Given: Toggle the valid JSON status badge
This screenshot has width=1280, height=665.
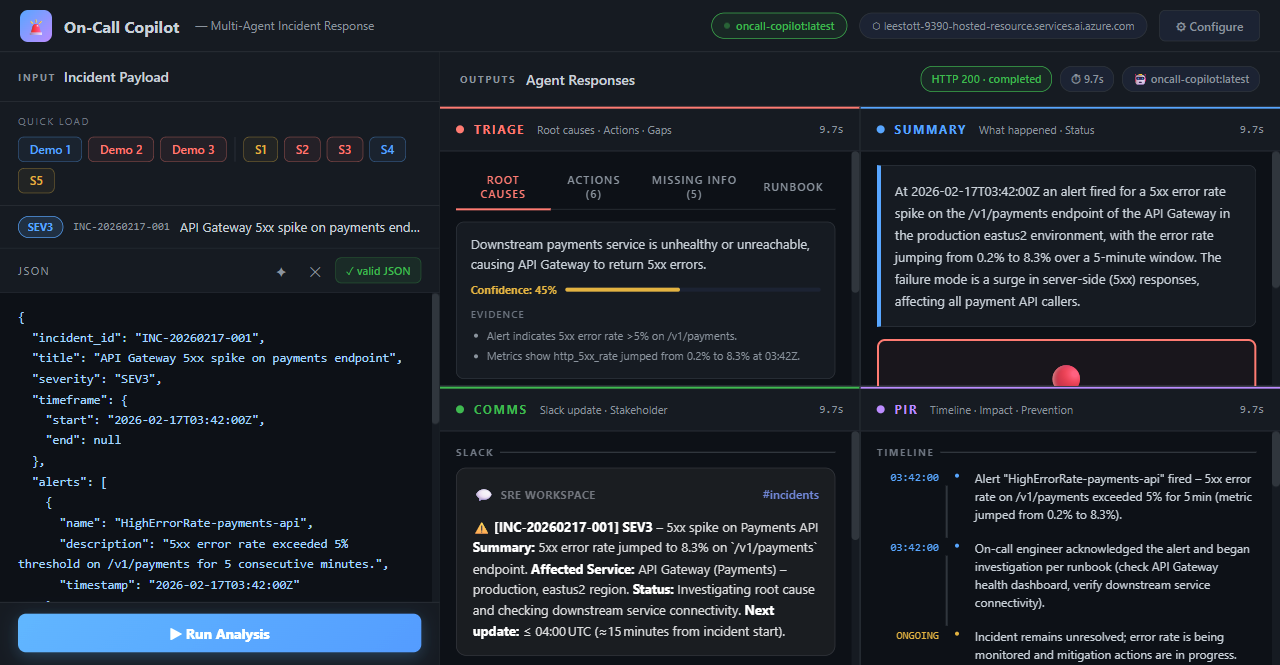Looking at the screenshot, I should [378, 270].
